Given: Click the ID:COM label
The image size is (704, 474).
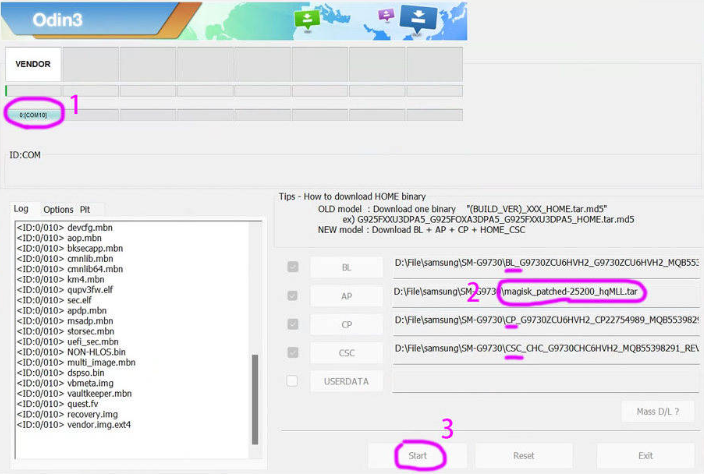Looking at the screenshot, I should click(25, 155).
